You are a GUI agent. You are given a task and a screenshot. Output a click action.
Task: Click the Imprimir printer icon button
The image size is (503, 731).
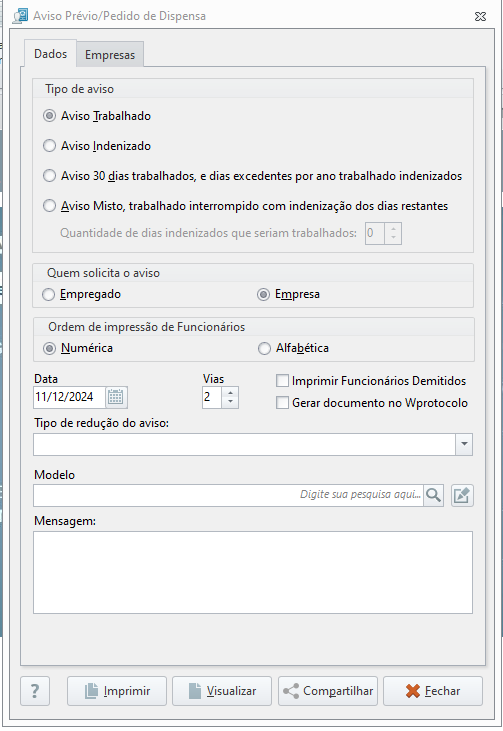click(117, 691)
